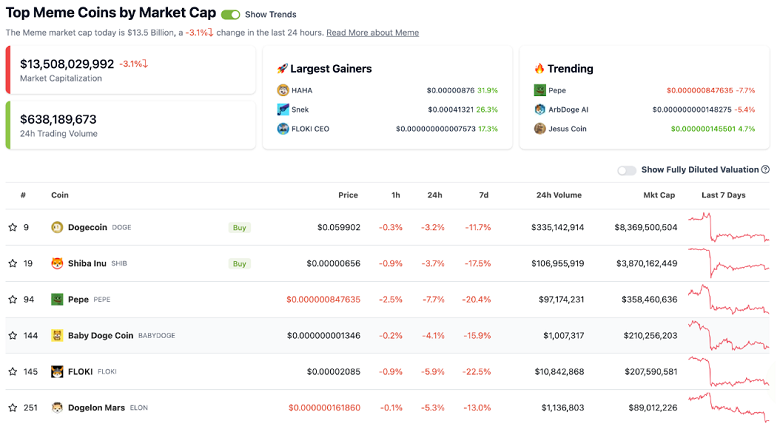Viewport: 780px width, 432px height.
Task: Sort table by Mkt Cap column
Action: tap(659, 195)
